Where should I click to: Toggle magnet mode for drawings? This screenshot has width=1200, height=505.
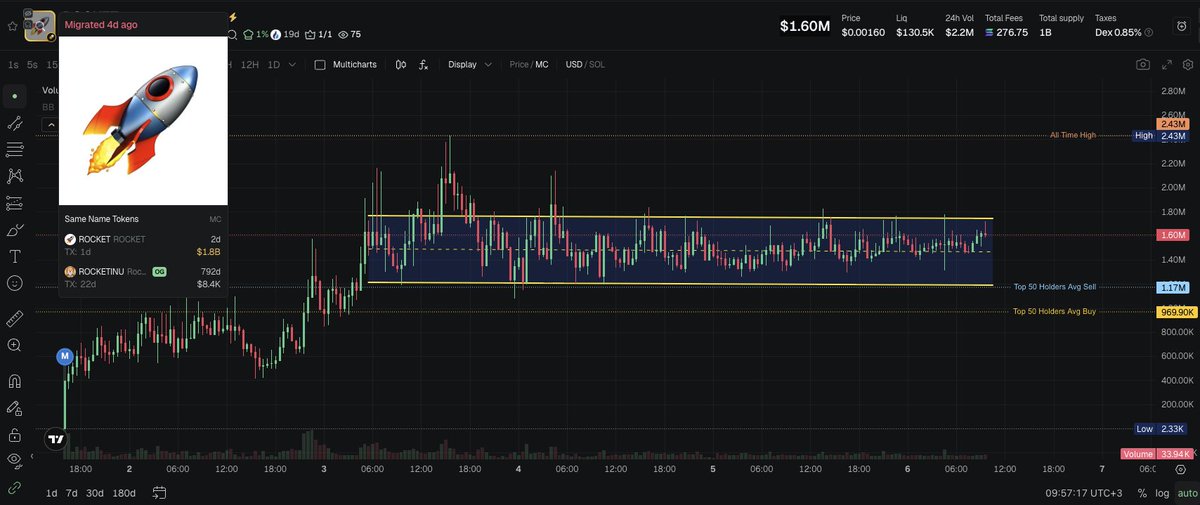(14, 381)
